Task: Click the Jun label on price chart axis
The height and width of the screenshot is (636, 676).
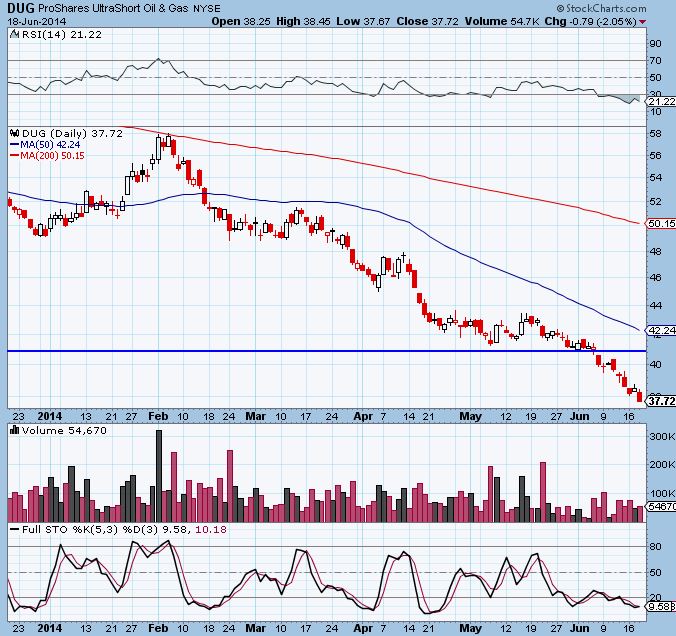Action: [579, 417]
